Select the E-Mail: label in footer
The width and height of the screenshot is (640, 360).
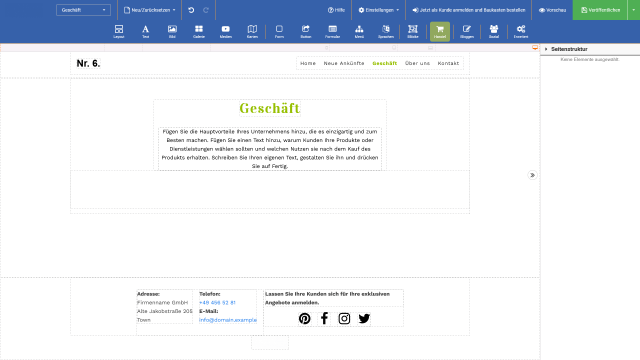209,311
